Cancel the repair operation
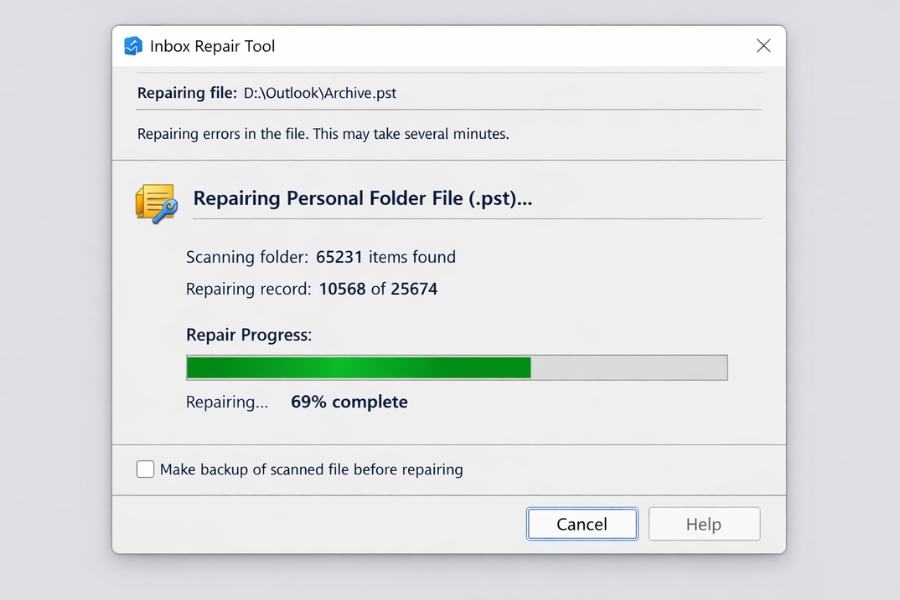 tap(582, 524)
